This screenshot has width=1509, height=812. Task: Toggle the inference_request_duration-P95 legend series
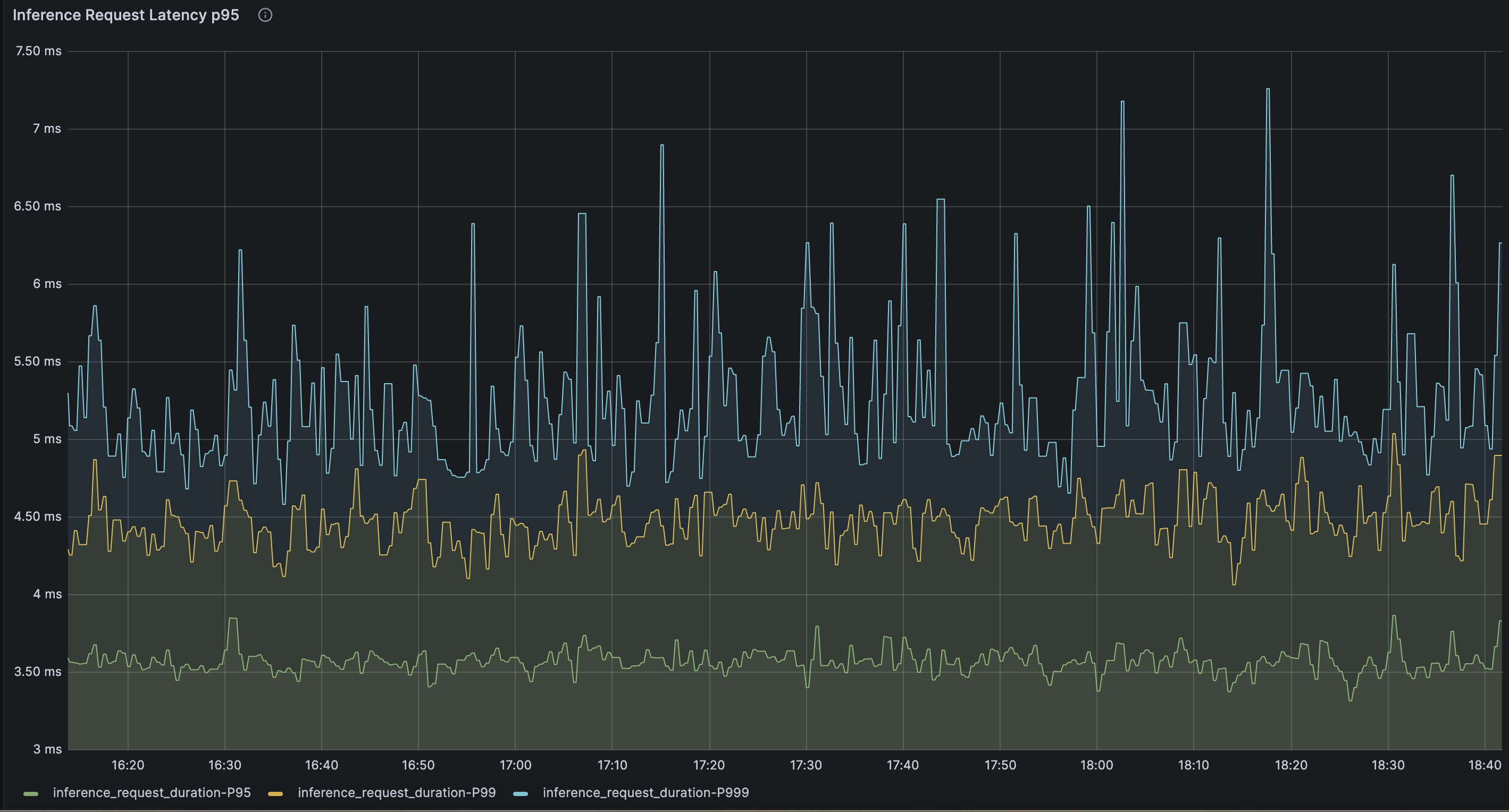point(152,793)
